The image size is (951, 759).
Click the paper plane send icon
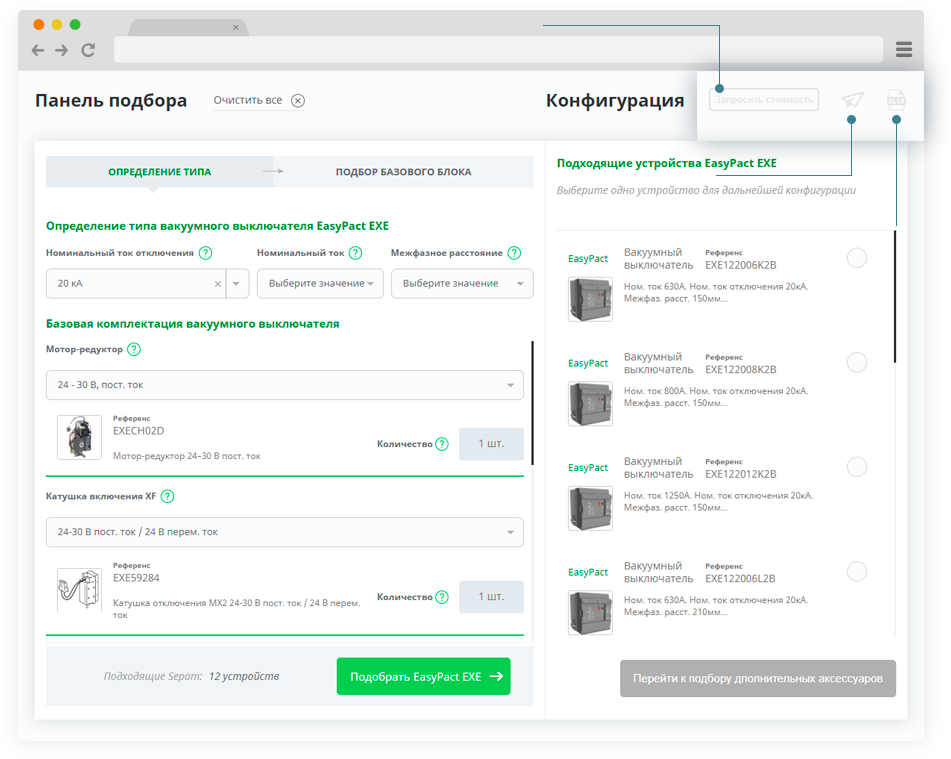[852, 100]
